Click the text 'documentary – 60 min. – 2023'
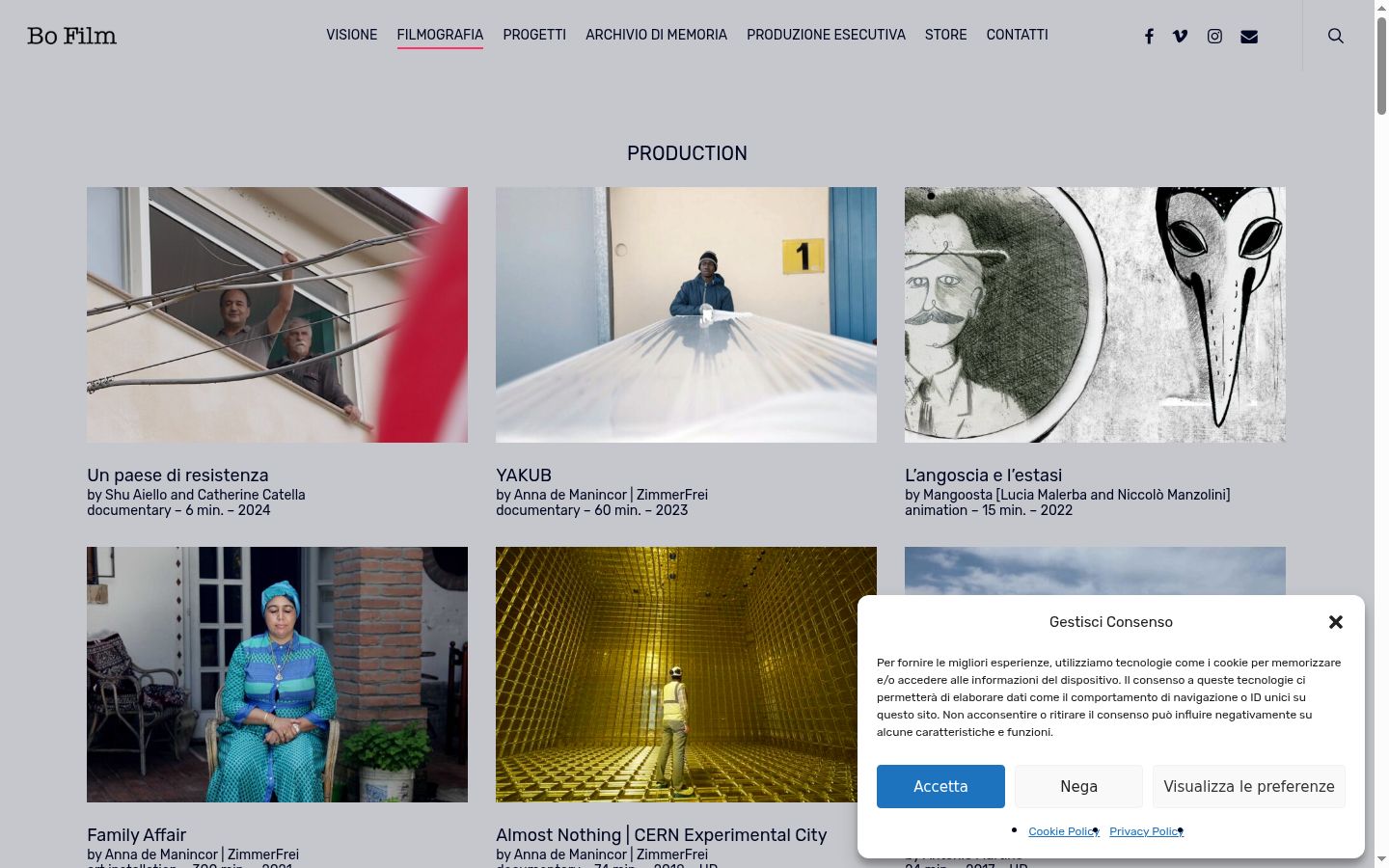The width and height of the screenshot is (1389, 868). click(x=591, y=510)
